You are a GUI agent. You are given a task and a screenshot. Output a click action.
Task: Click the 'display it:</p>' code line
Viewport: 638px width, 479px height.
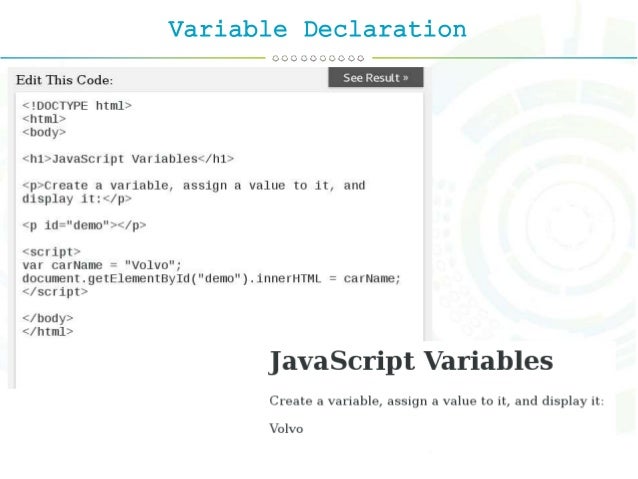coord(77,199)
